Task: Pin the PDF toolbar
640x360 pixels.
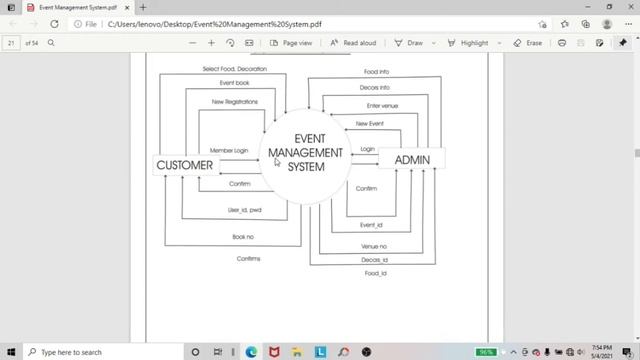Action: pos(623,43)
